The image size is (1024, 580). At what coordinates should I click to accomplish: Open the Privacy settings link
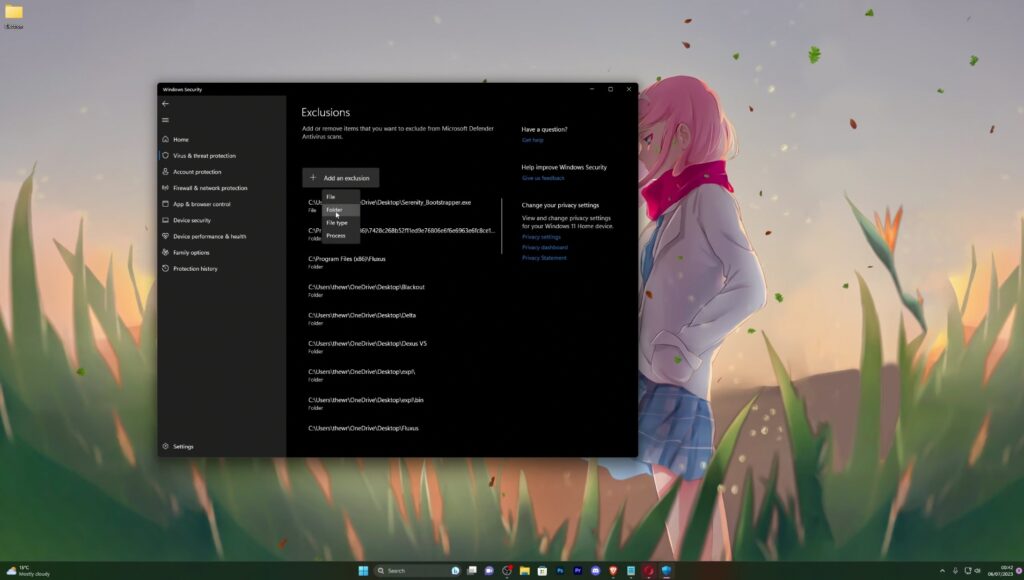(x=541, y=237)
